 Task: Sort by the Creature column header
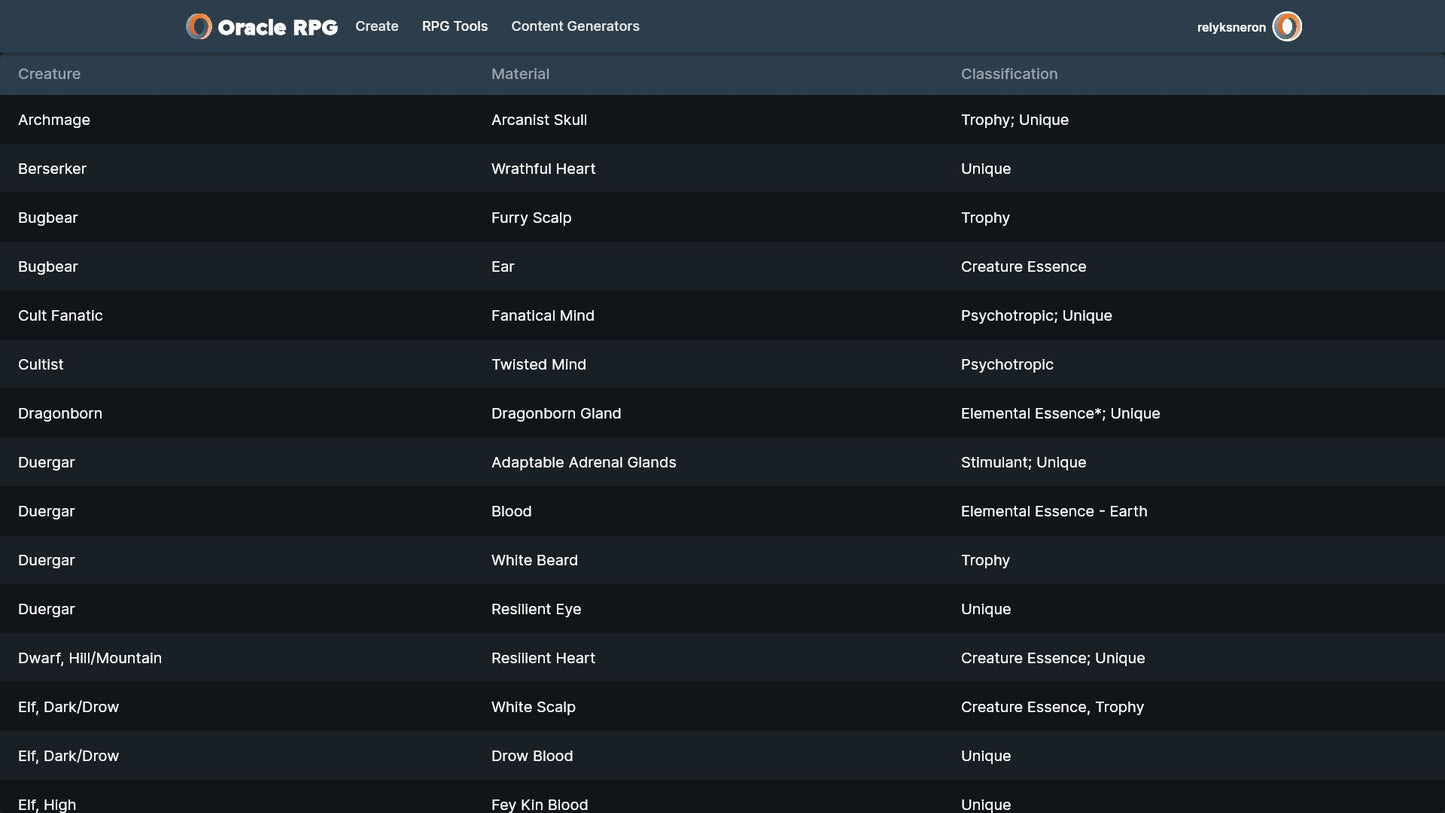coord(49,74)
